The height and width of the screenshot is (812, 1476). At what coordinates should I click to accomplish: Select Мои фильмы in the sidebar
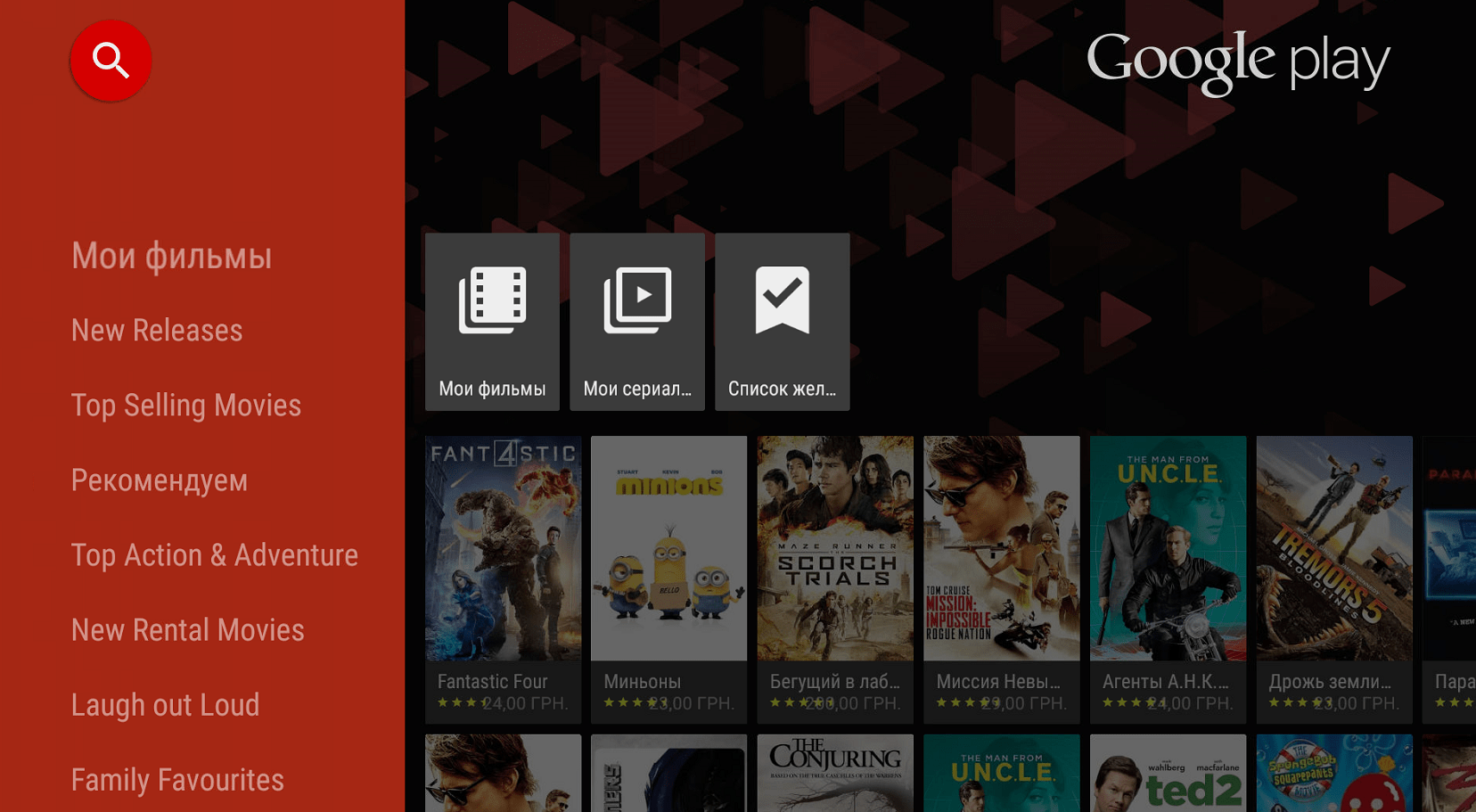[x=171, y=257]
